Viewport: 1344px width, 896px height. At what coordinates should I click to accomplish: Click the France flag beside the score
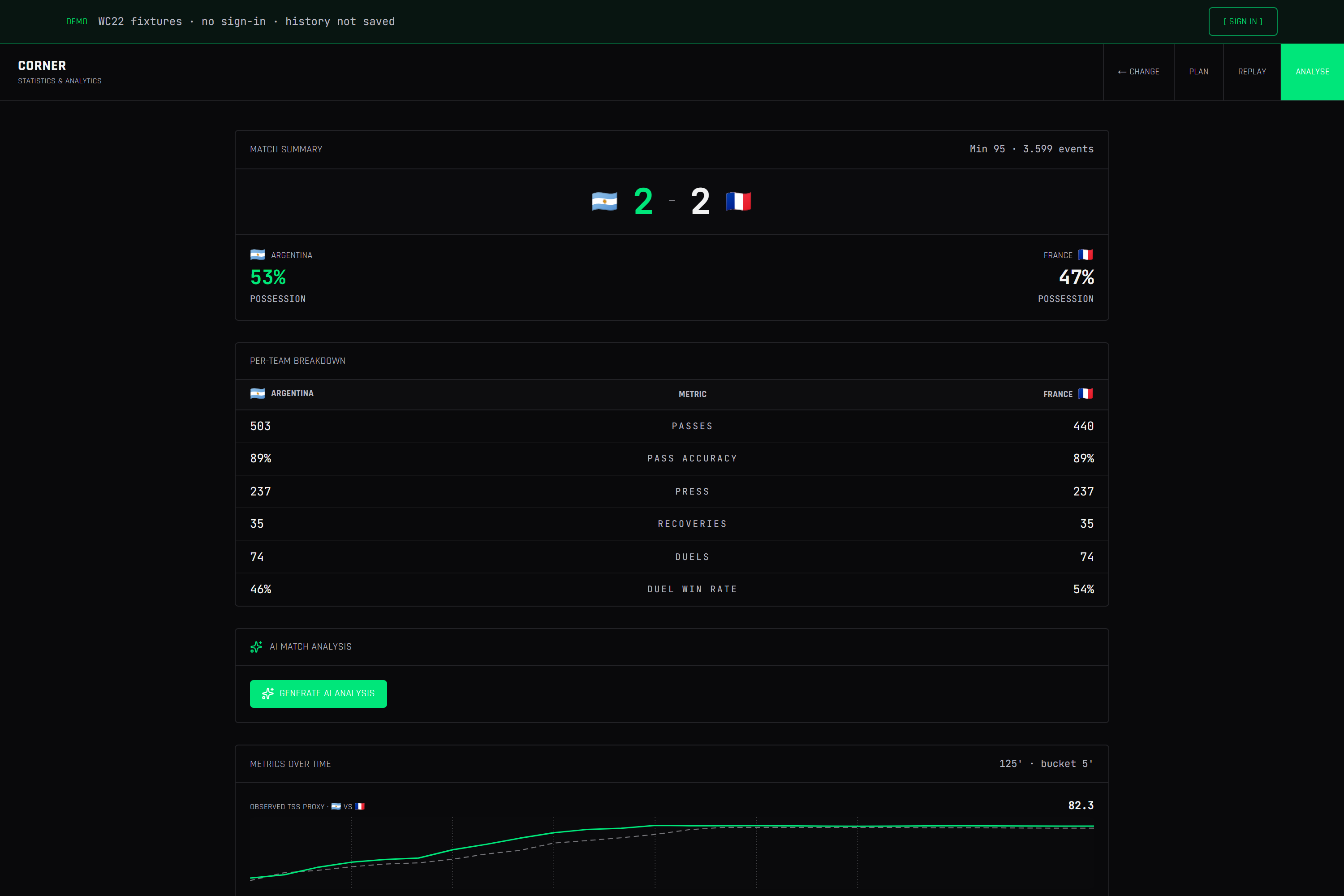pos(738,202)
